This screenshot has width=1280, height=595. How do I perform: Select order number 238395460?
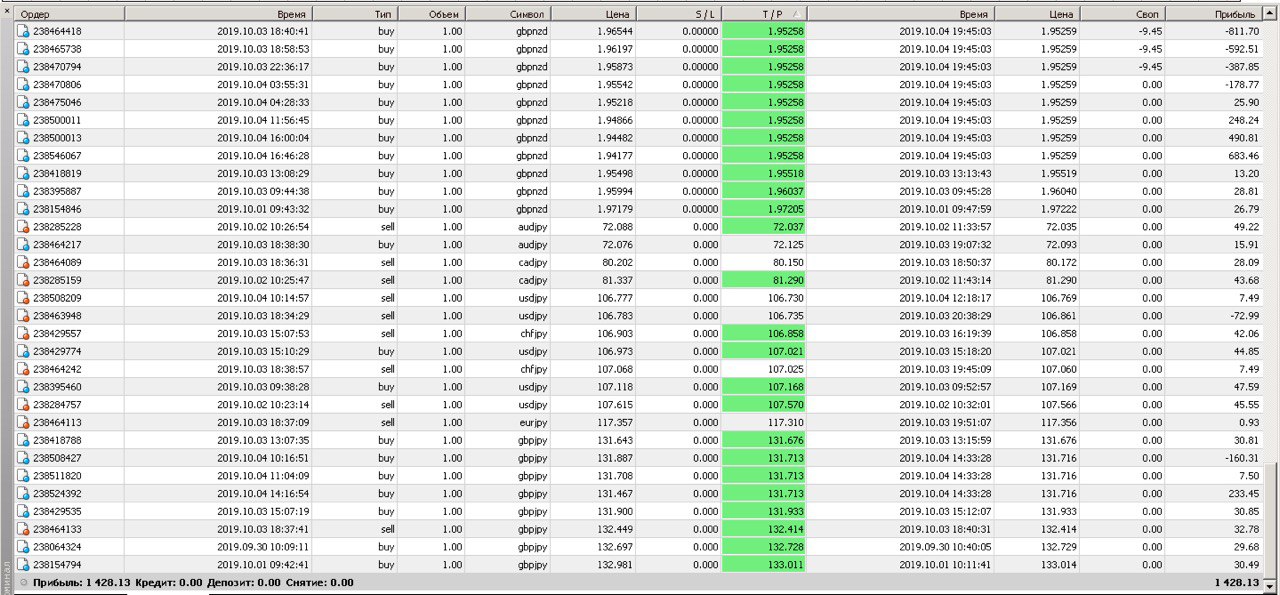pos(57,387)
